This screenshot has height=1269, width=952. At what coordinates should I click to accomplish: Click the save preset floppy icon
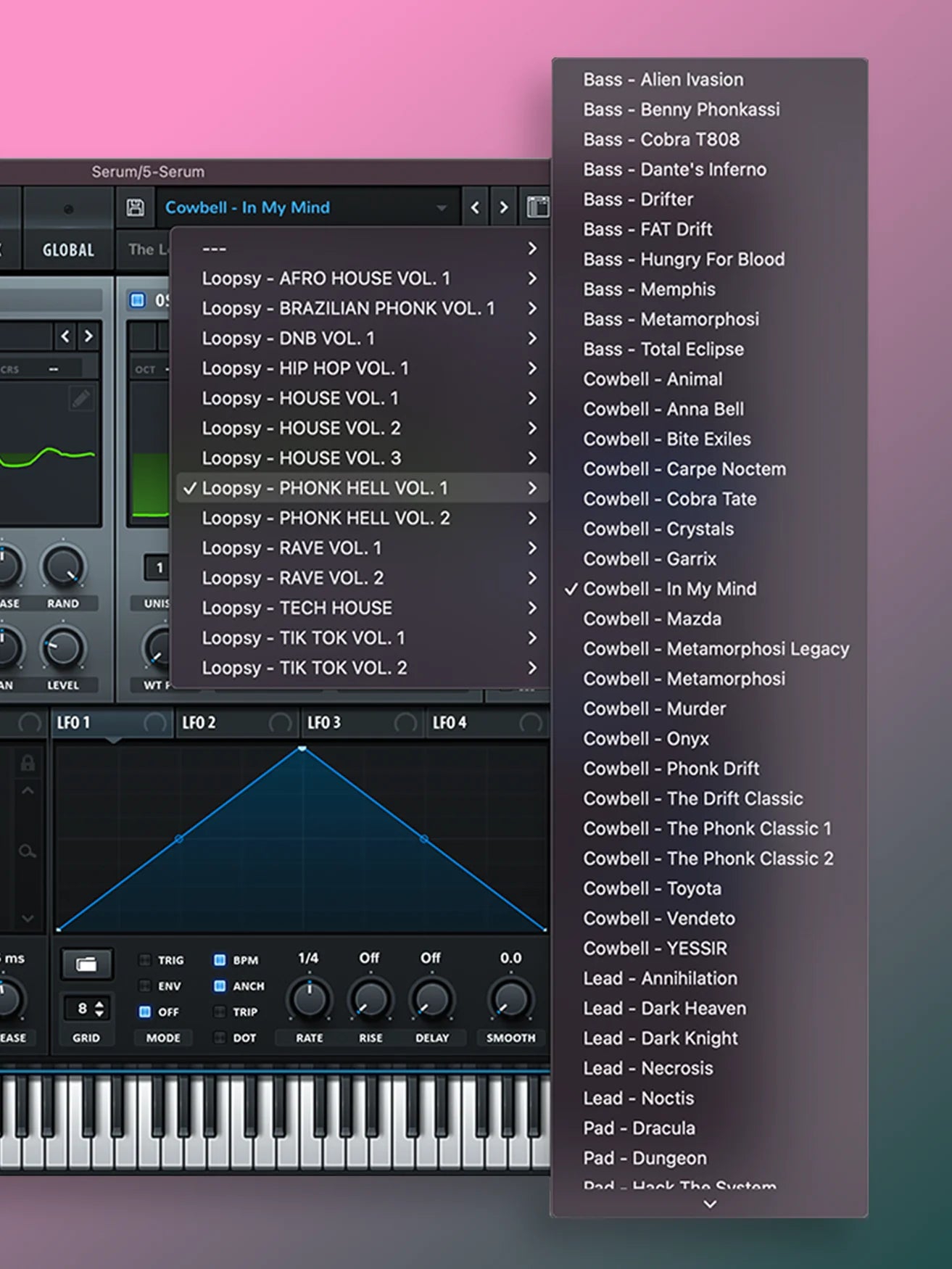(x=136, y=207)
